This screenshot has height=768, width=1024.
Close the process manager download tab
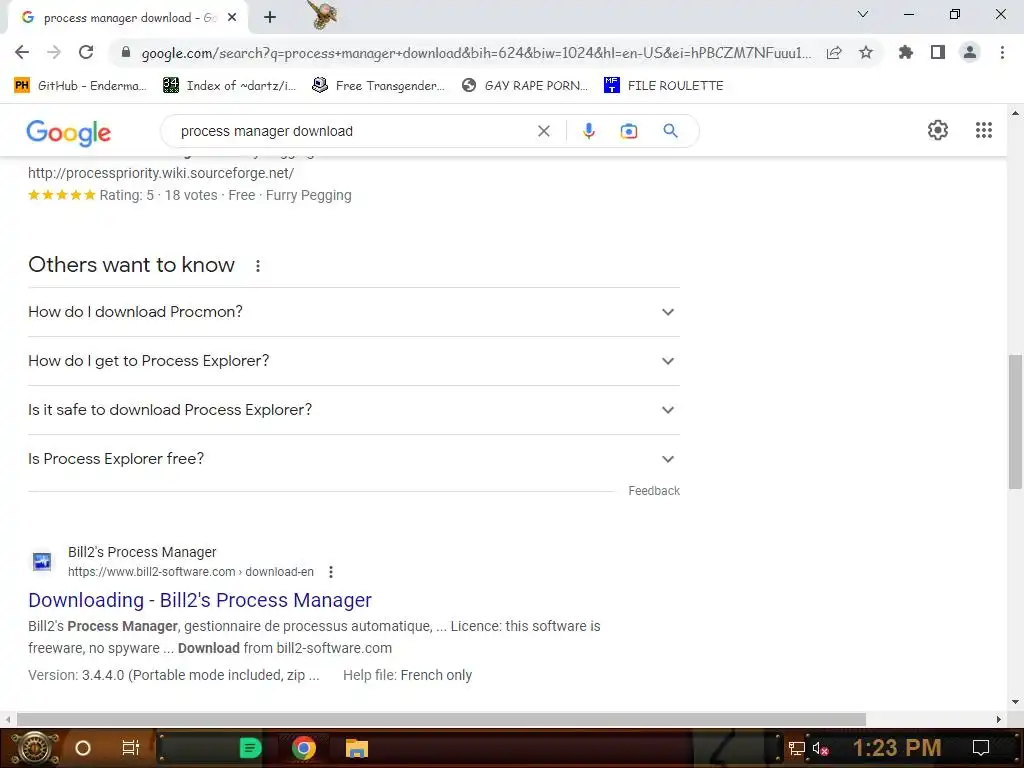coord(232,18)
